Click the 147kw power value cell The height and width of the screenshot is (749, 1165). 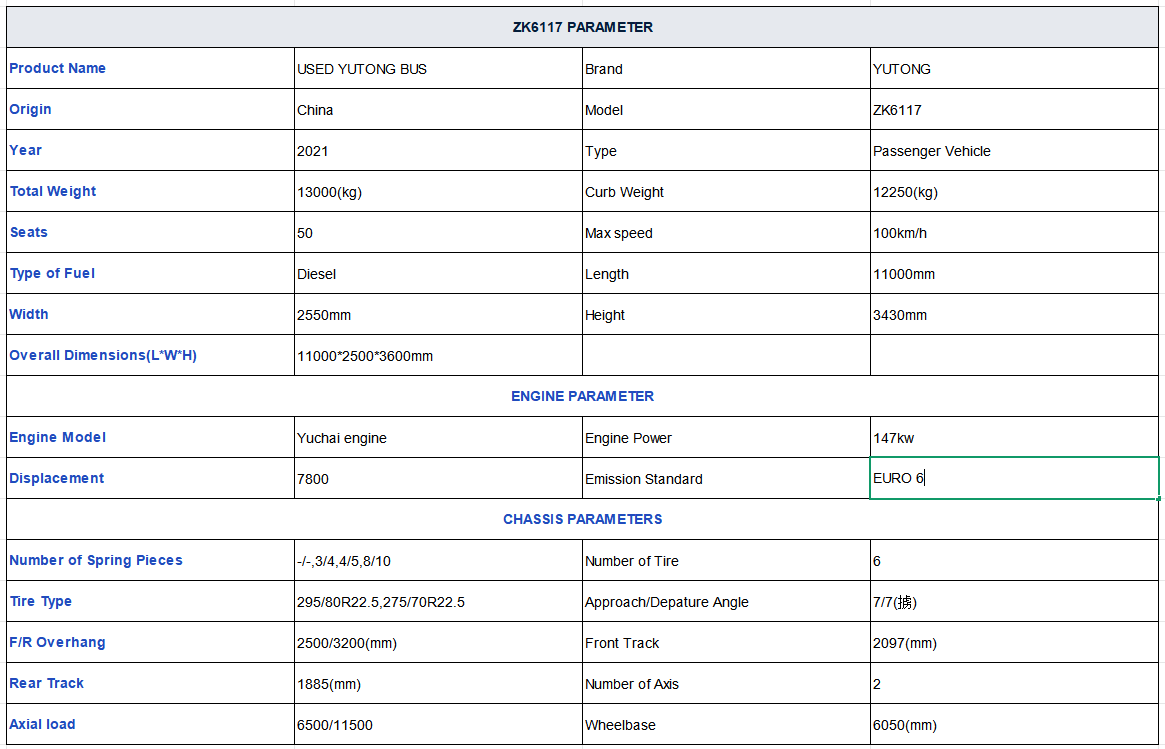(1014, 437)
